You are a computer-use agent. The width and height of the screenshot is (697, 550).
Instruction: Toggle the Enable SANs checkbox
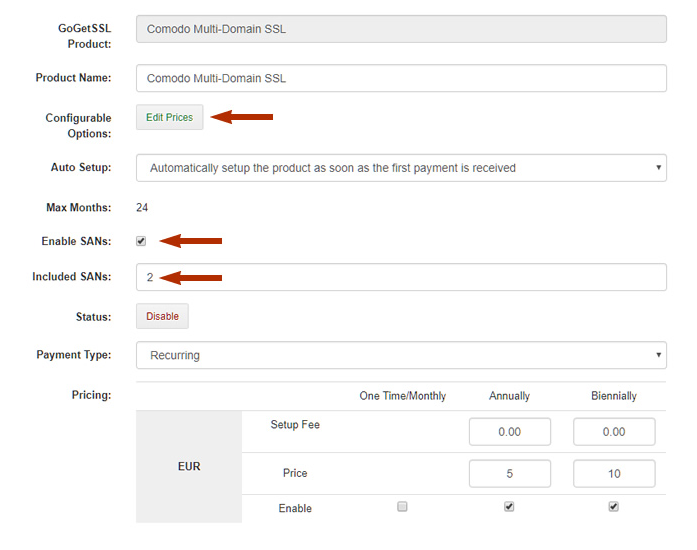[141, 241]
